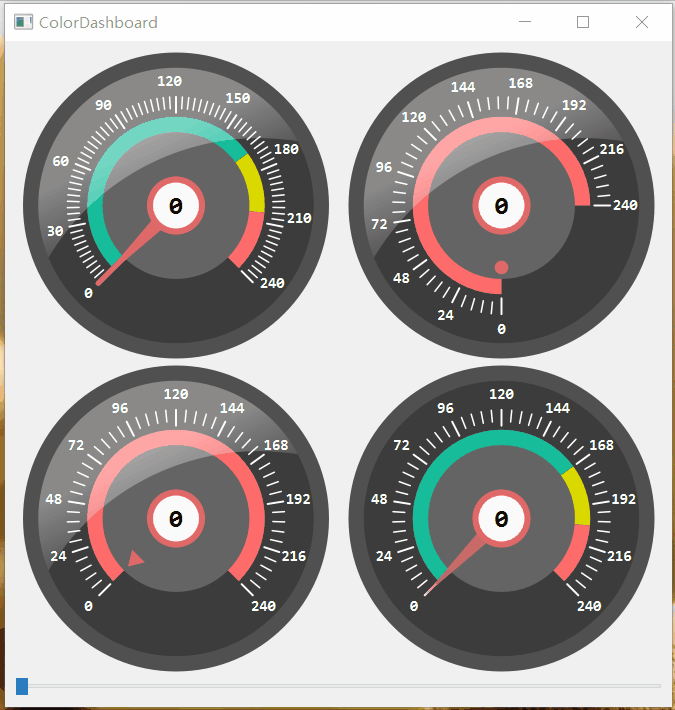Click the center value of bottom-right gauge
Screen dimensions: 675x710
coord(501,519)
